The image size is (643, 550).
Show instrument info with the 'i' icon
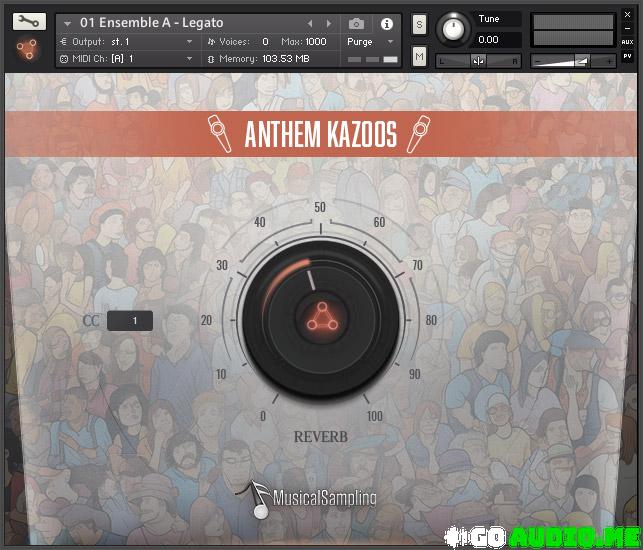[x=386, y=24]
